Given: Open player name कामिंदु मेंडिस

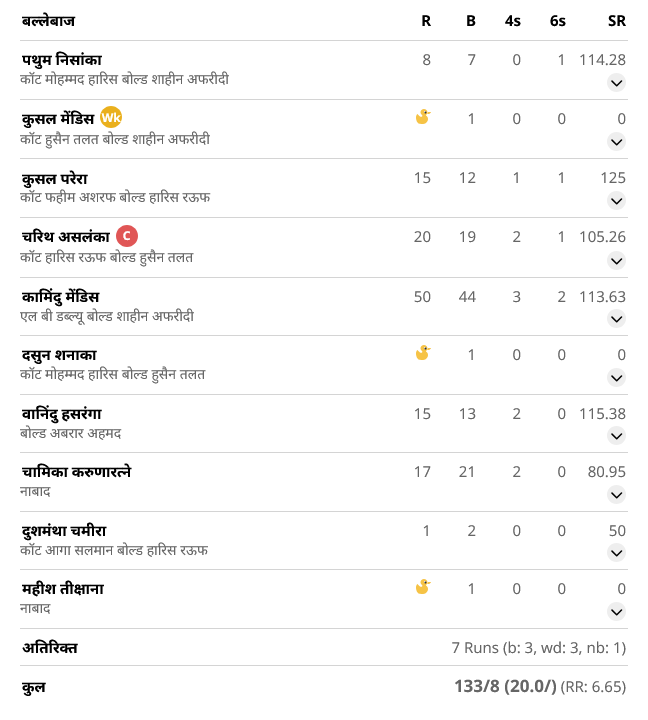Looking at the screenshot, I should pos(60,297).
